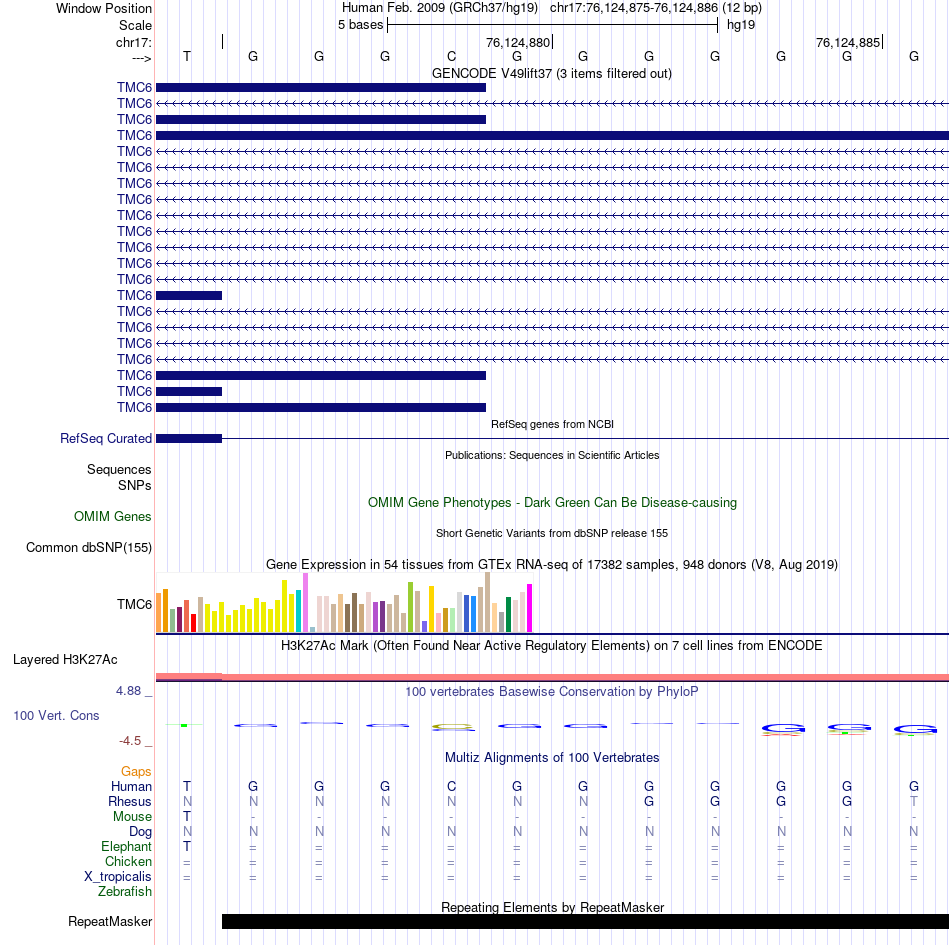
Task: Click the 'Gaps' row label
Action: (x=136, y=771)
